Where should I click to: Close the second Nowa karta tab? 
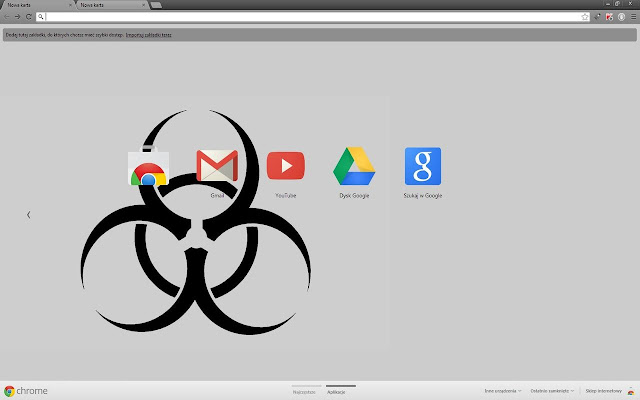(x=143, y=5)
